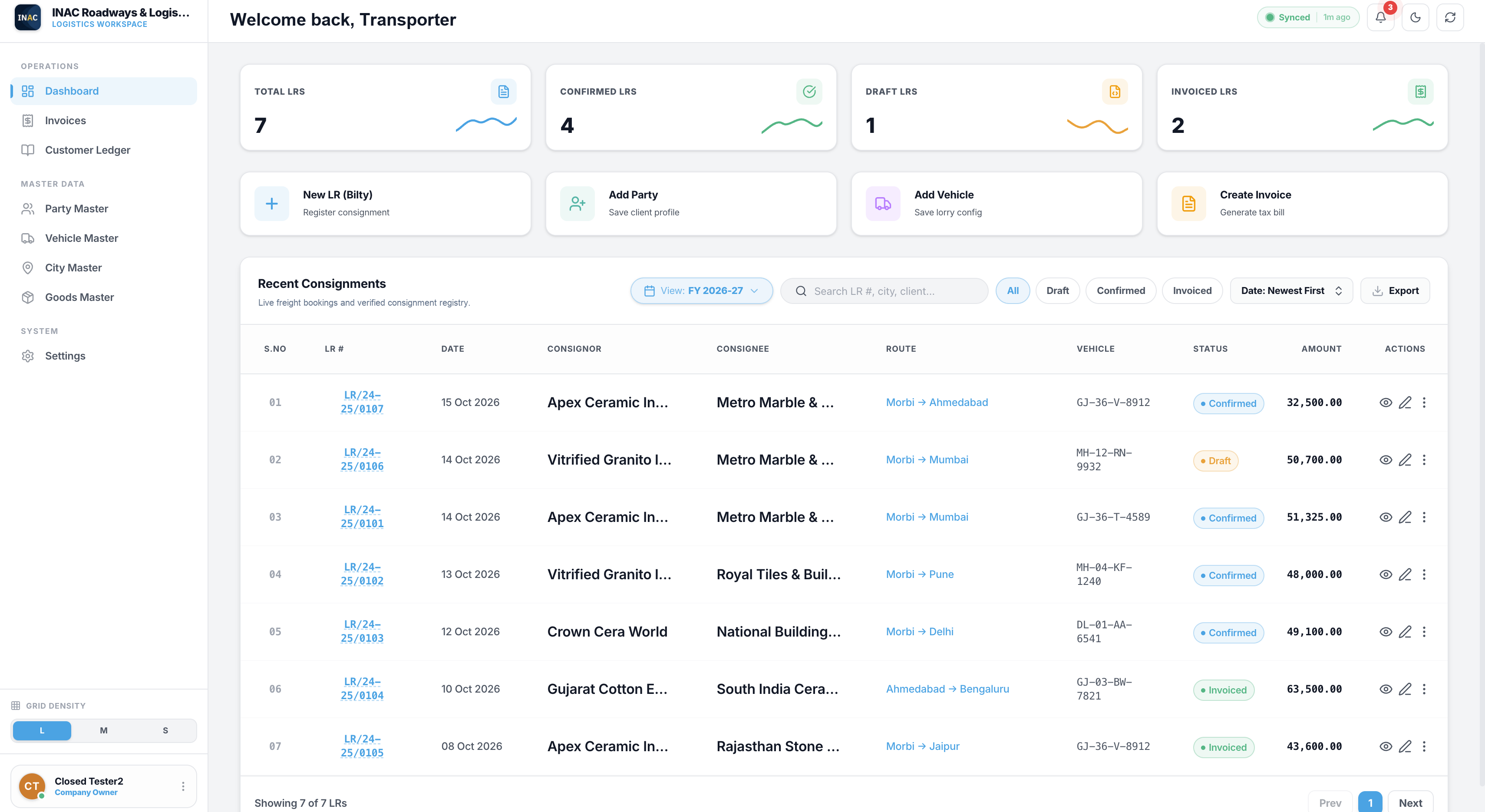
Task: Open Vehicle Master in sidebar
Action: click(x=104, y=238)
